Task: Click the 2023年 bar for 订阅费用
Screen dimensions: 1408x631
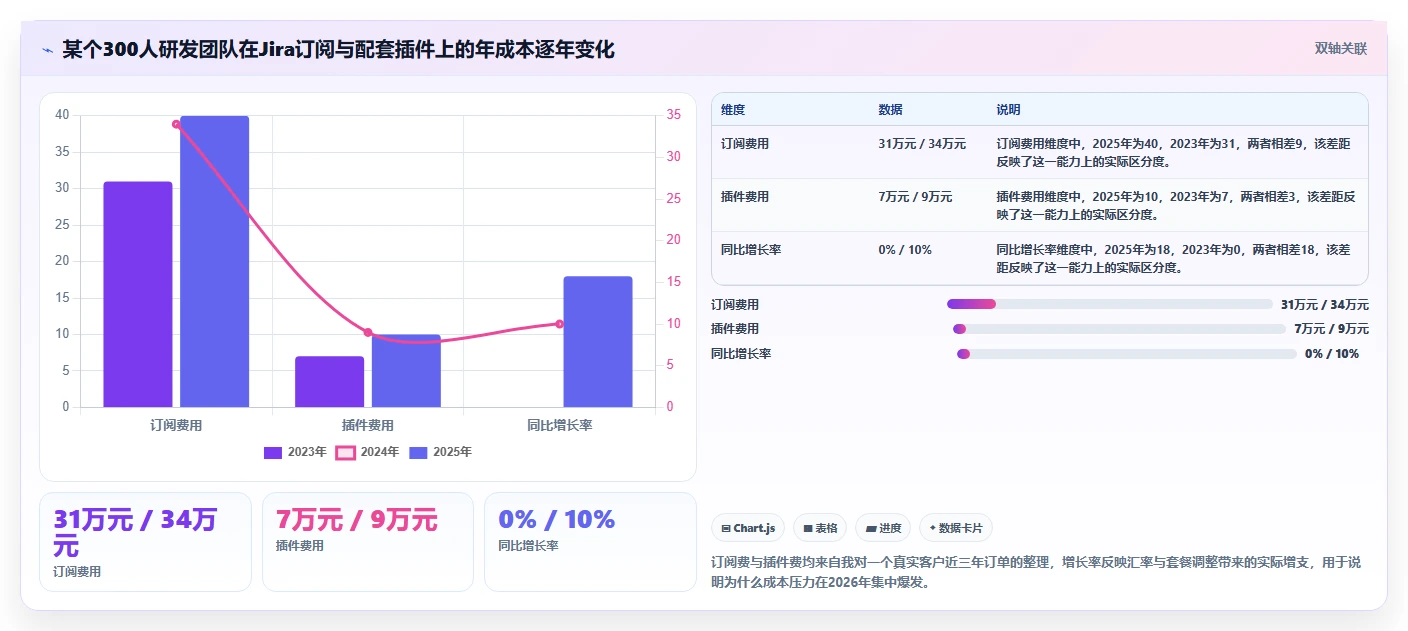Action: click(x=138, y=294)
